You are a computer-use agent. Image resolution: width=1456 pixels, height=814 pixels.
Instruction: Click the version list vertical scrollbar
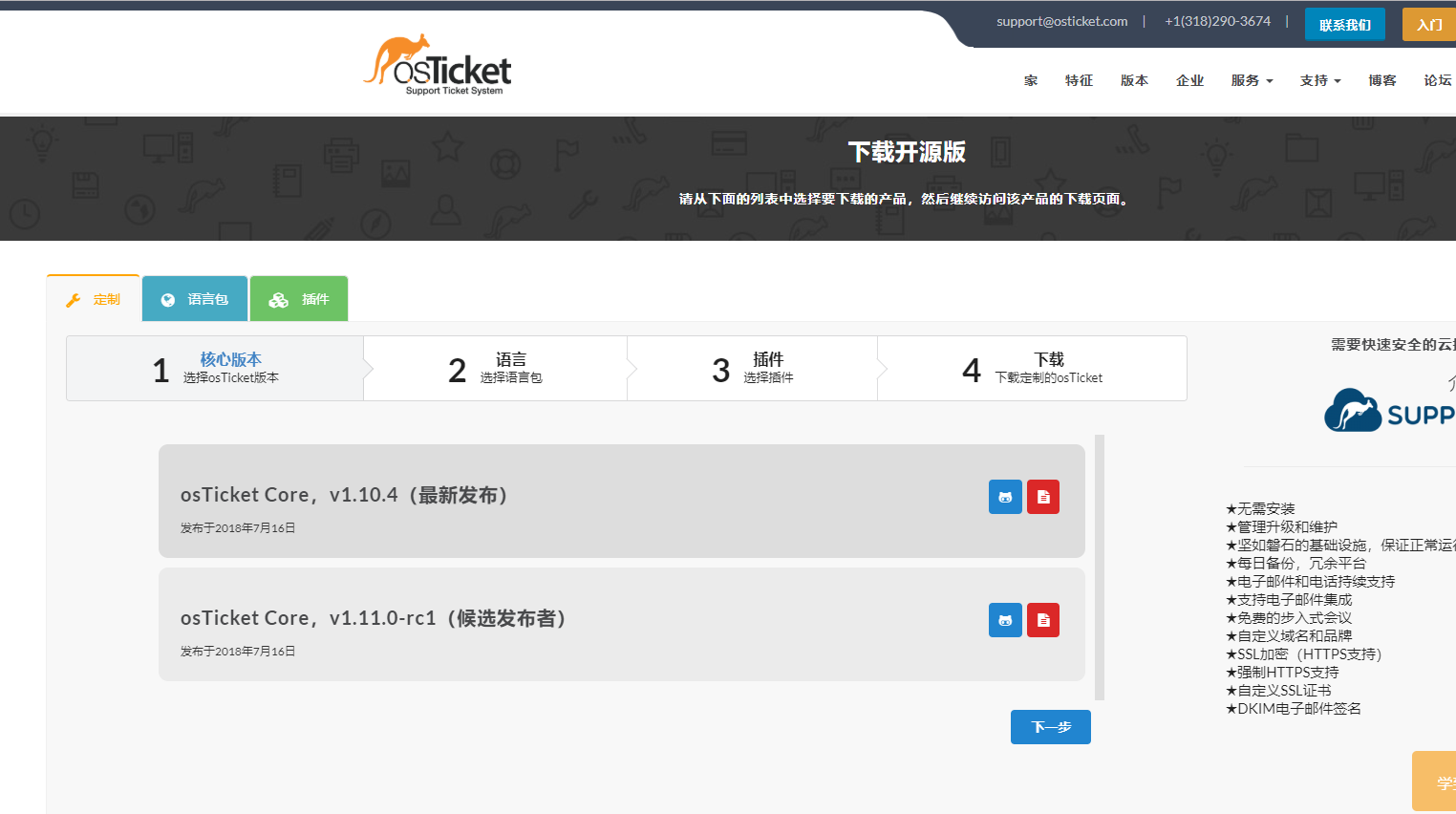1100,568
